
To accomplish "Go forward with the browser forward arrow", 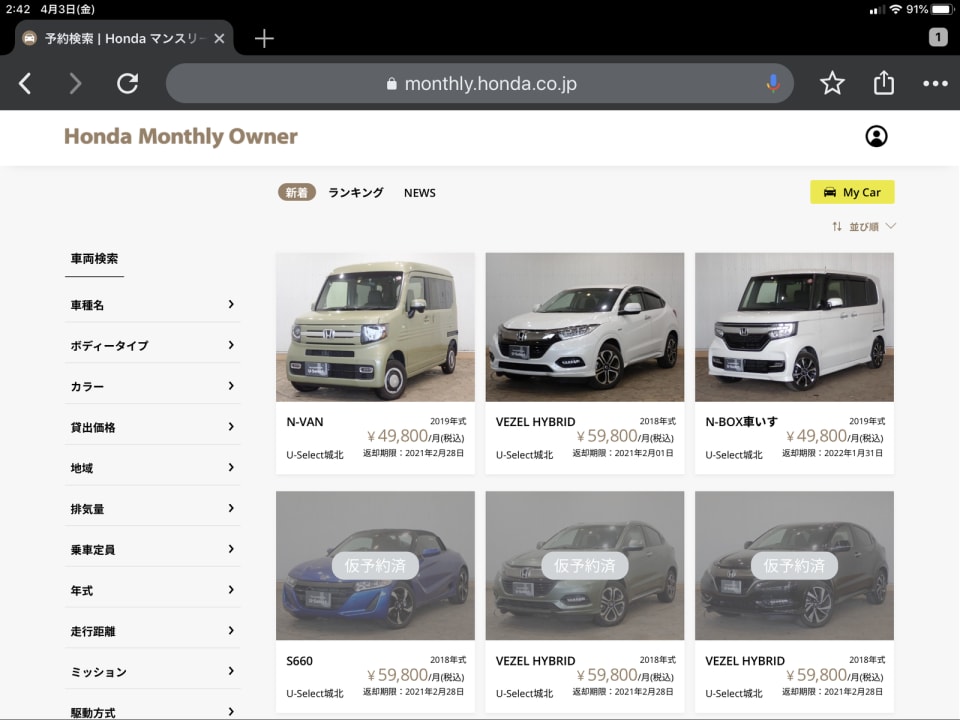I will coord(75,83).
